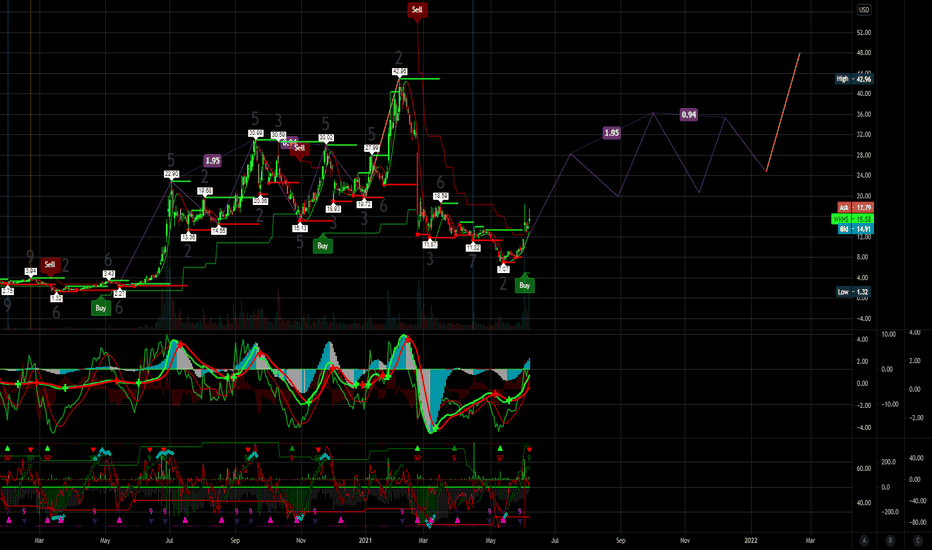
Task: Select the green WKHS 15.58 price label
Action: 852,219
